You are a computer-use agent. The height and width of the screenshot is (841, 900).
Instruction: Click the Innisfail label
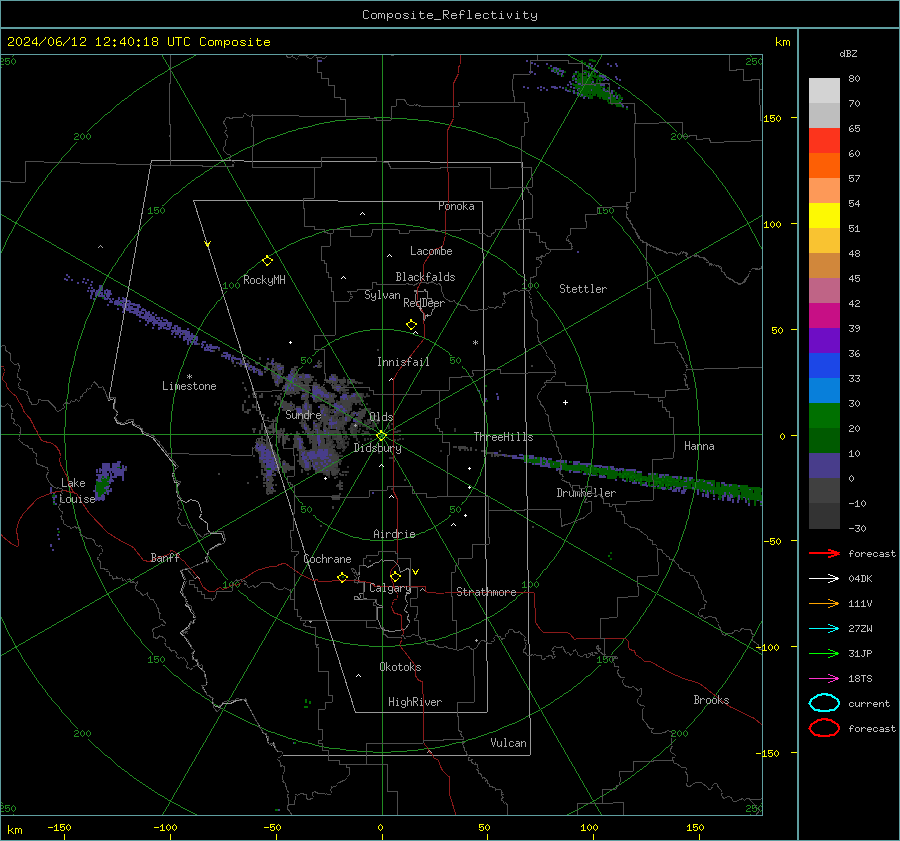click(x=403, y=362)
